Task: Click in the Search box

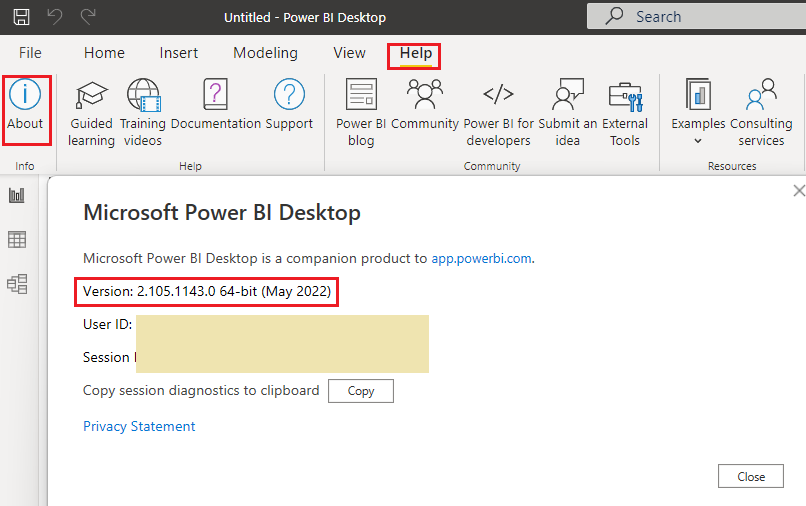Action: point(697,16)
